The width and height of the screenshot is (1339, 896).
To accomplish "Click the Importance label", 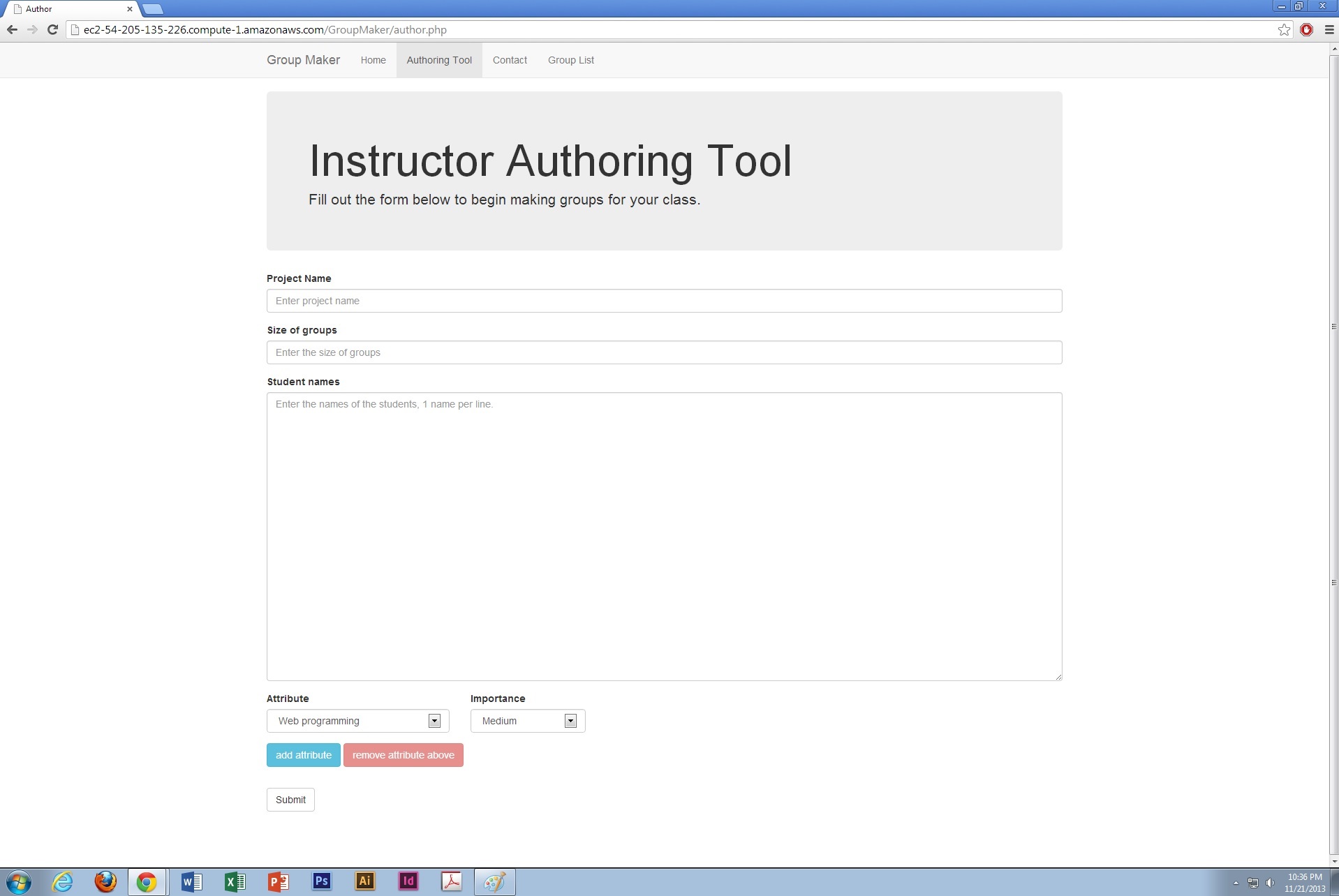I will [x=498, y=699].
